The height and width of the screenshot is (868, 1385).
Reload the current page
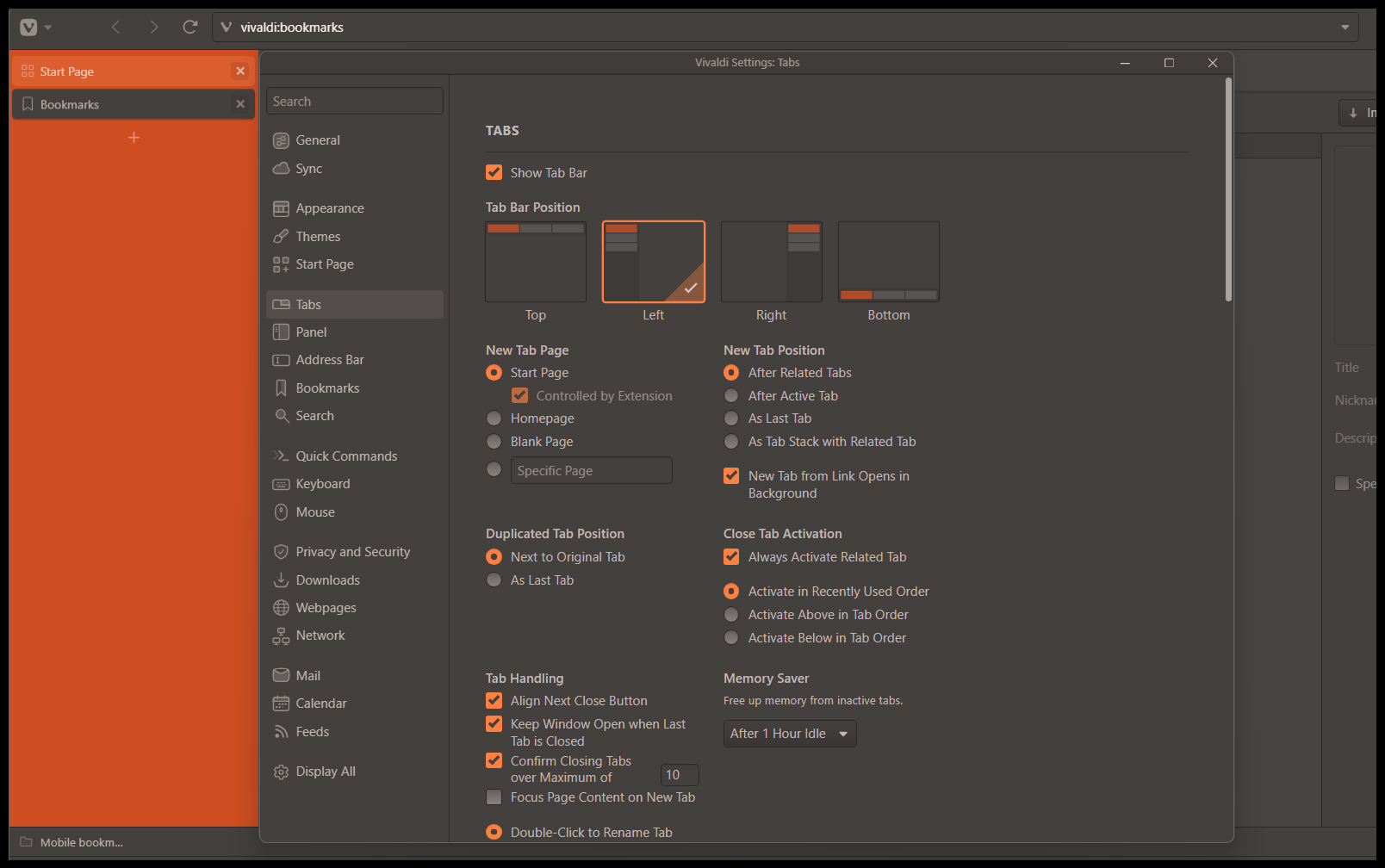click(190, 28)
